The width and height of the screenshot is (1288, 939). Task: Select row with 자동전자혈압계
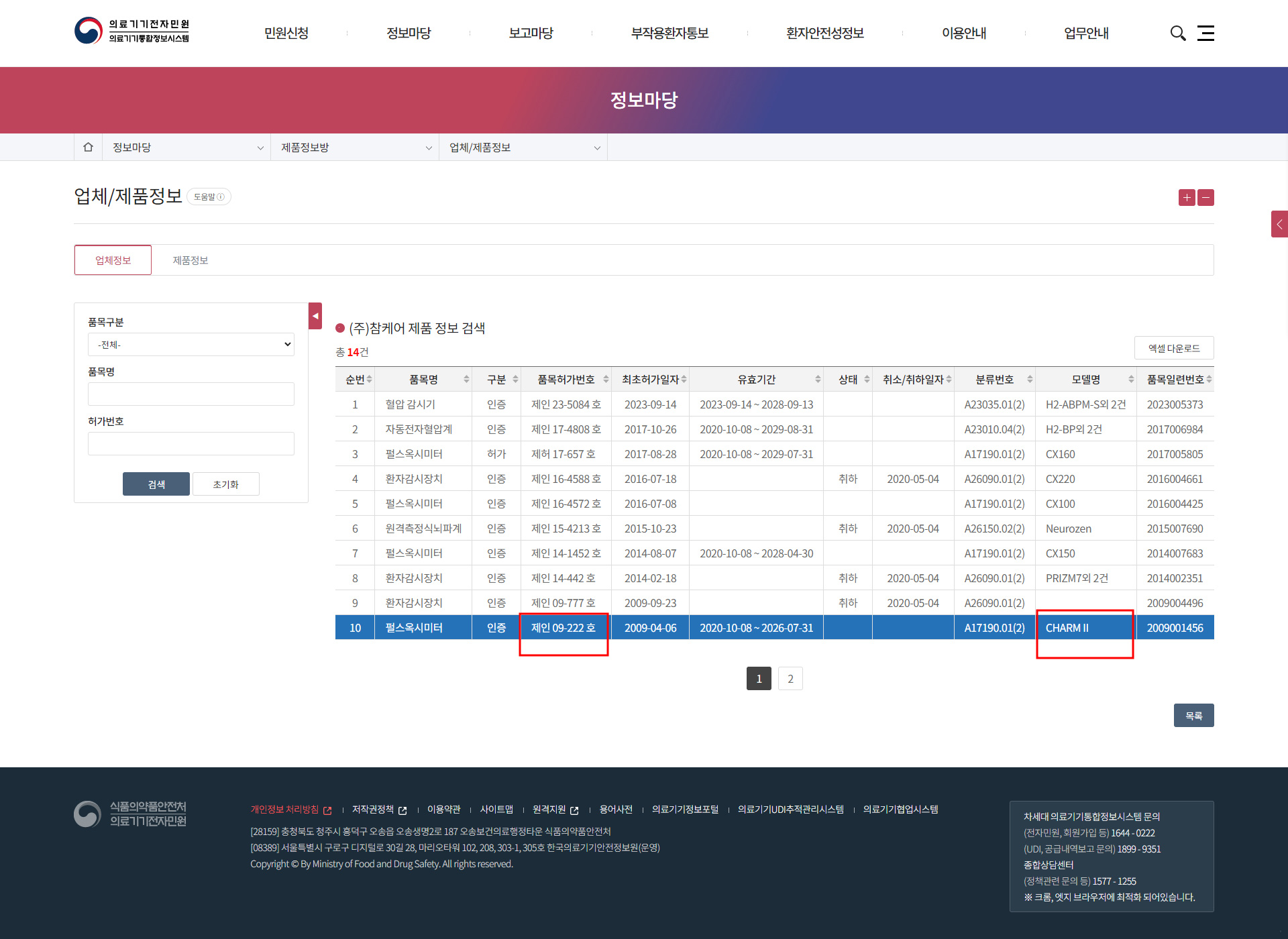click(x=775, y=429)
